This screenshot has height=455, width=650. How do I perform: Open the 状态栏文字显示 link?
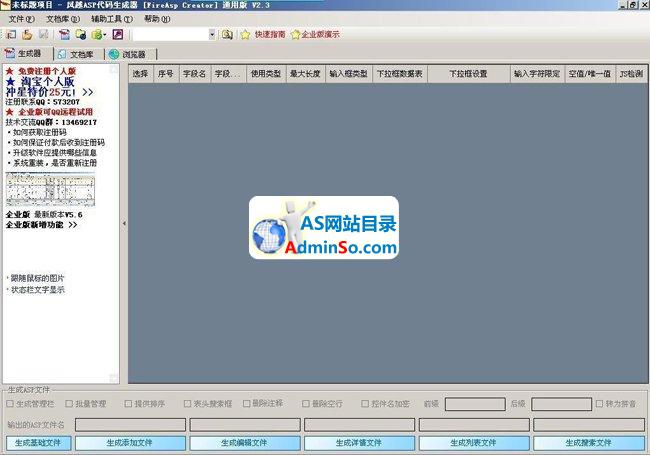pyautogui.click(x=37, y=290)
